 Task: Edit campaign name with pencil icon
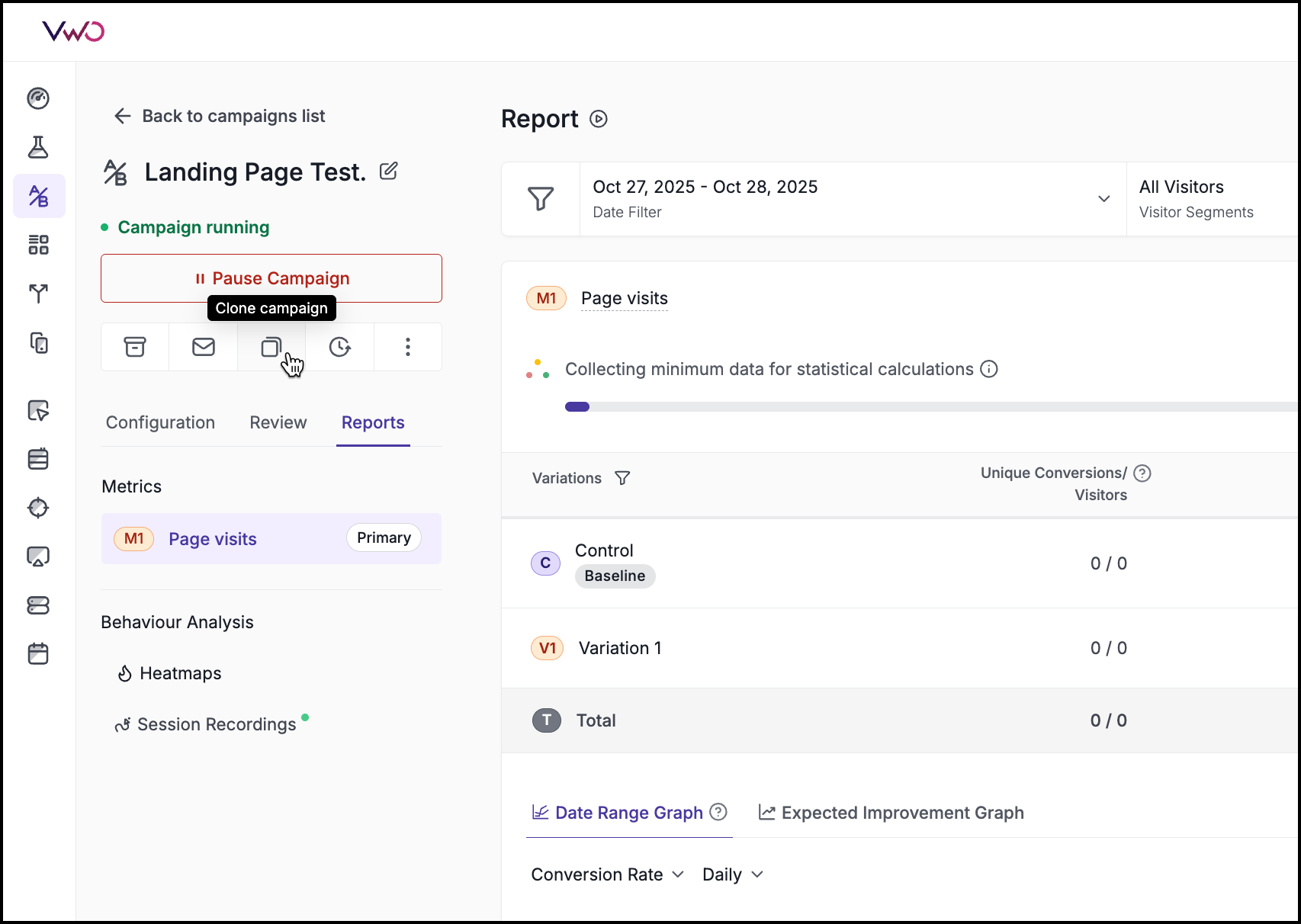(x=389, y=172)
